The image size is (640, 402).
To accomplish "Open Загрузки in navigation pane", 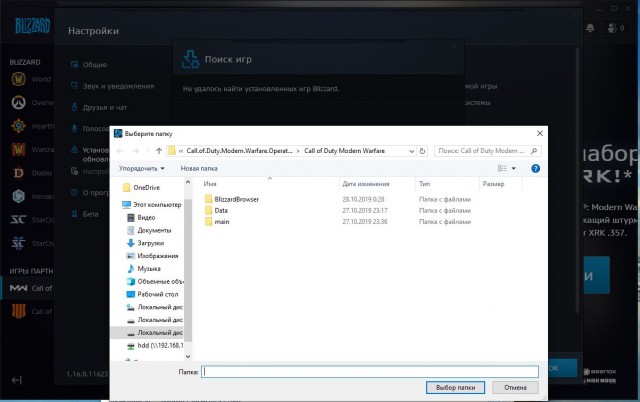I will (145, 243).
